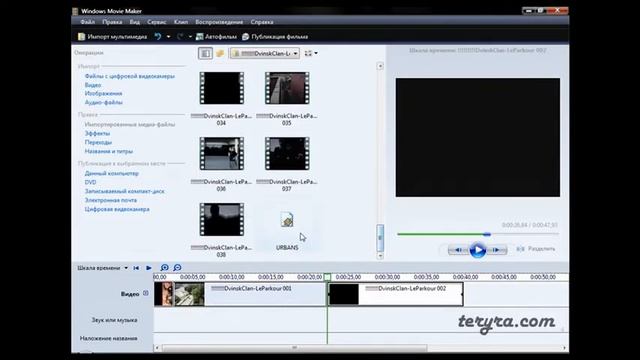Screen dimensions: 640x360
Task: Click timeline horizontal scrollbar right arrow
Action: click(564, 348)
